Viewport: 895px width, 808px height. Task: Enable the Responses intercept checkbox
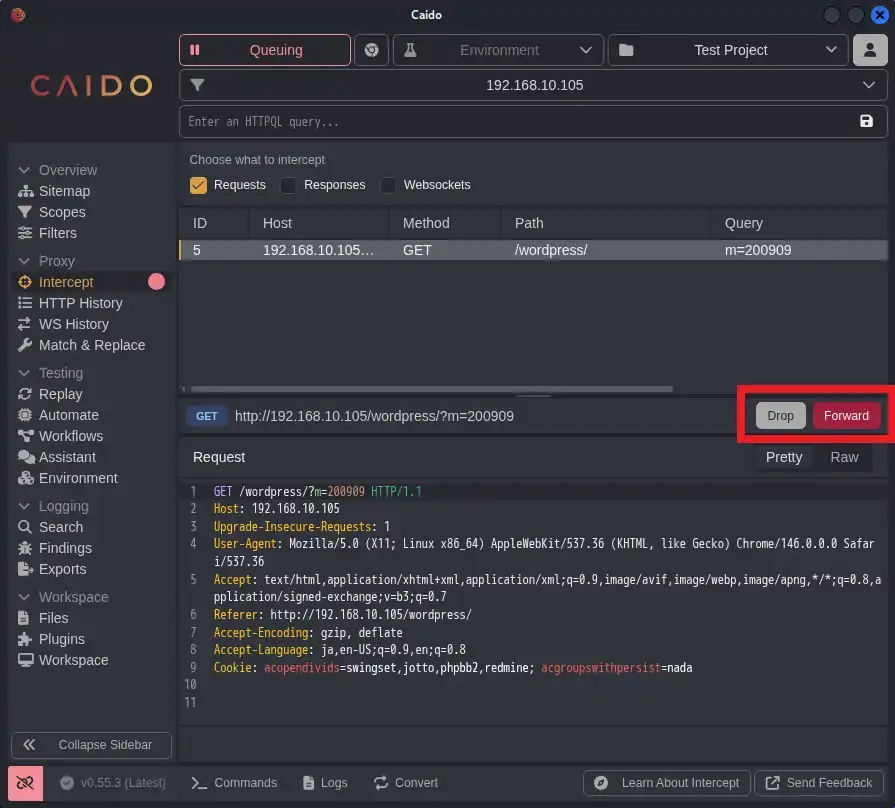coord(288,185)
